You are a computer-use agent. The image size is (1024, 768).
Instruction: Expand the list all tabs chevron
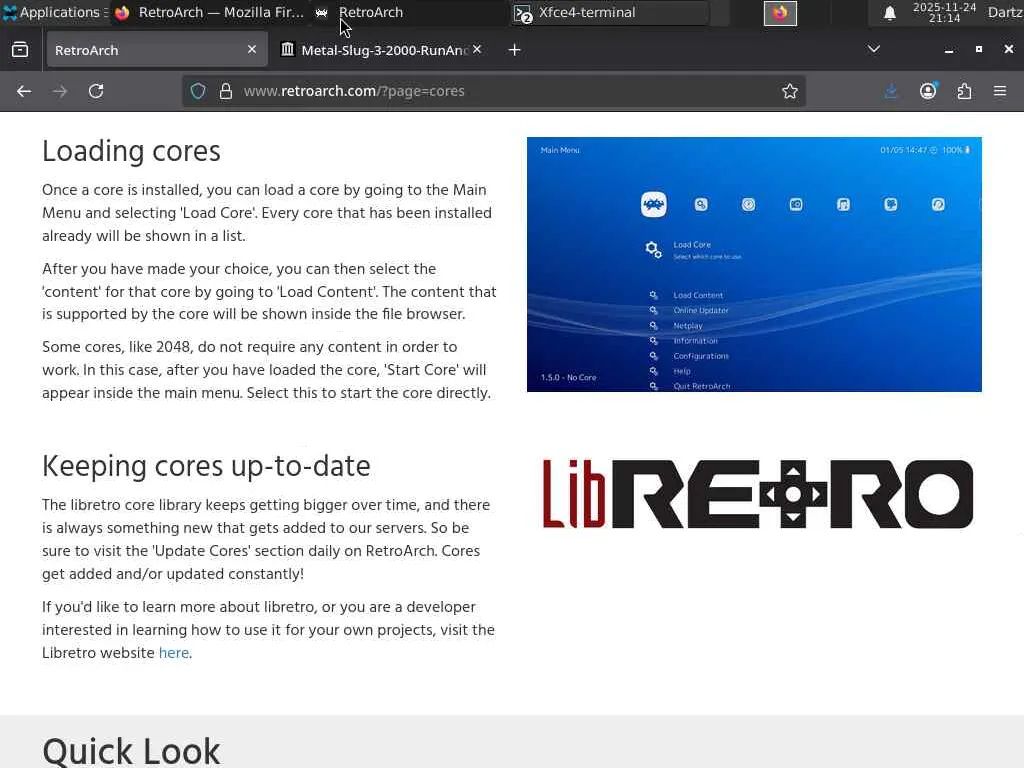[874, 50]
